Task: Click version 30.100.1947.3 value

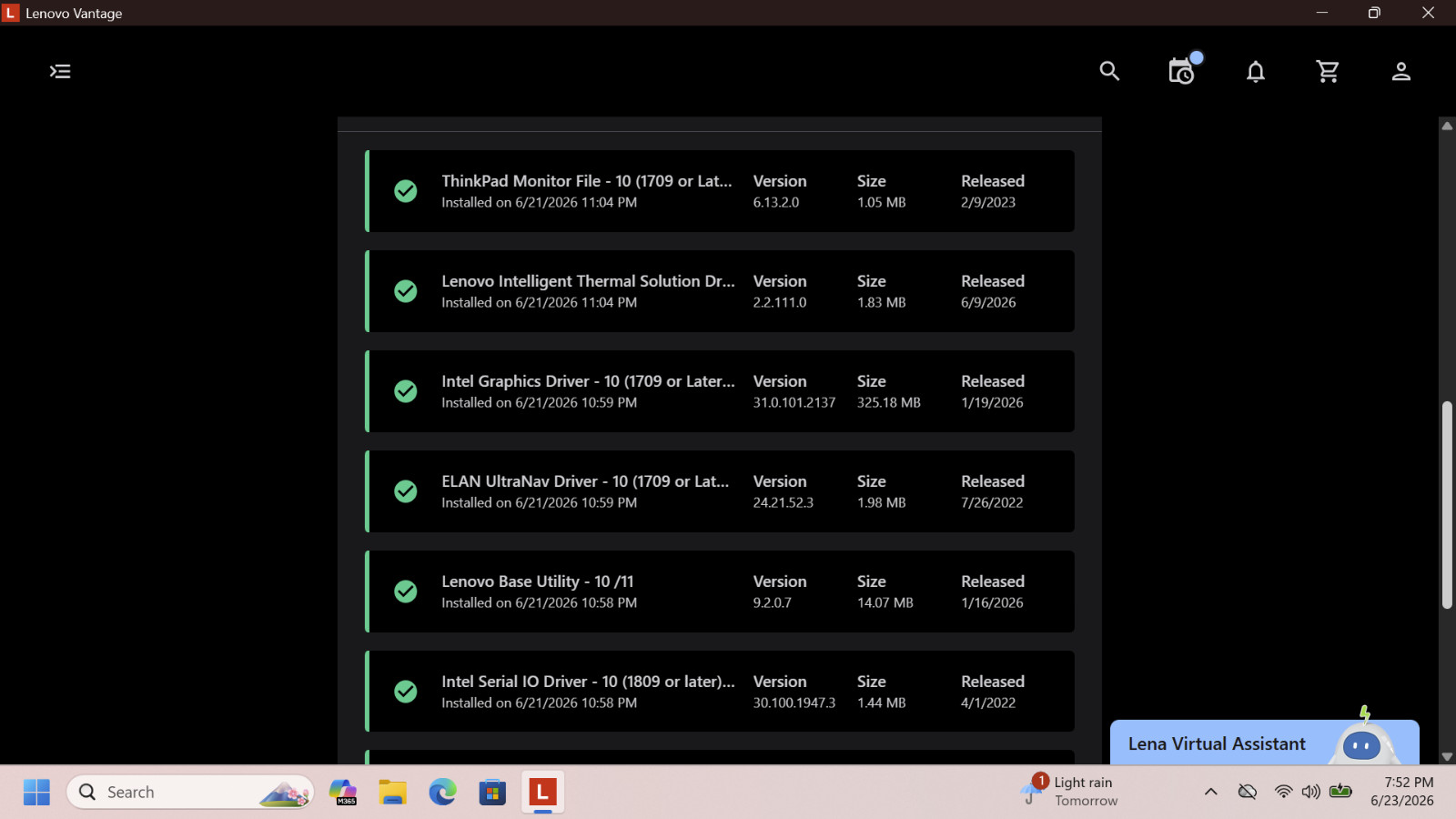Action: (794, 703)
